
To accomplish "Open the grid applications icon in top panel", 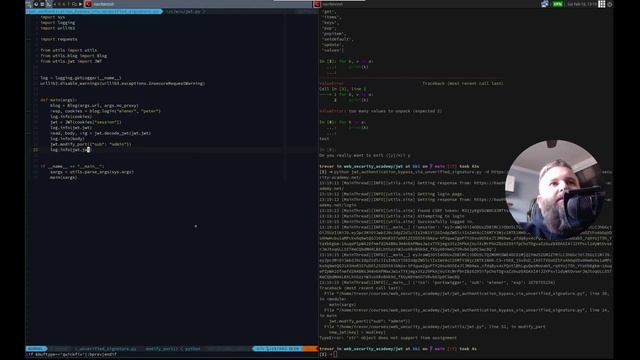I will 602,4.
